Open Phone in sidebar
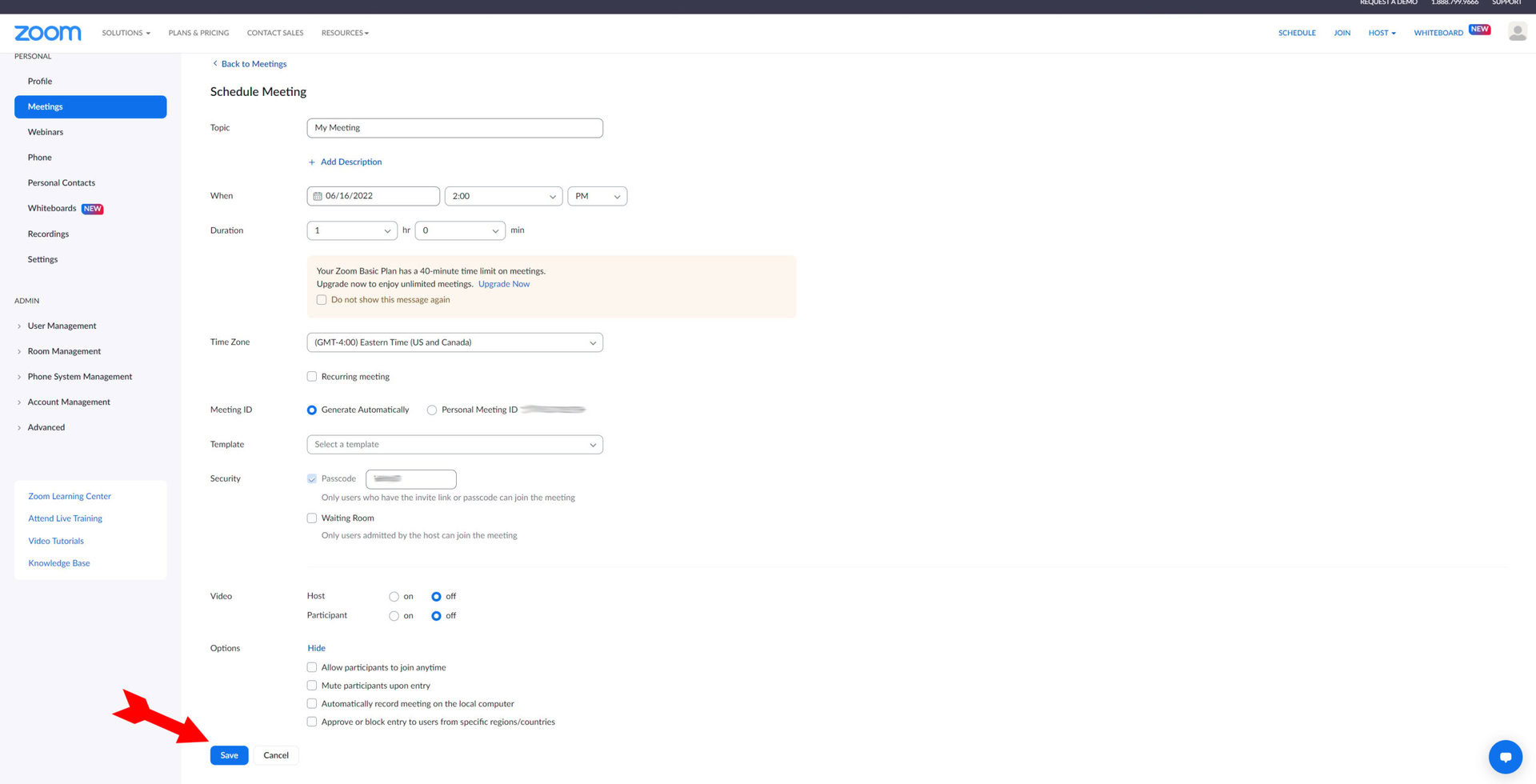This screenshot has width=1536, height=784. 39,158
